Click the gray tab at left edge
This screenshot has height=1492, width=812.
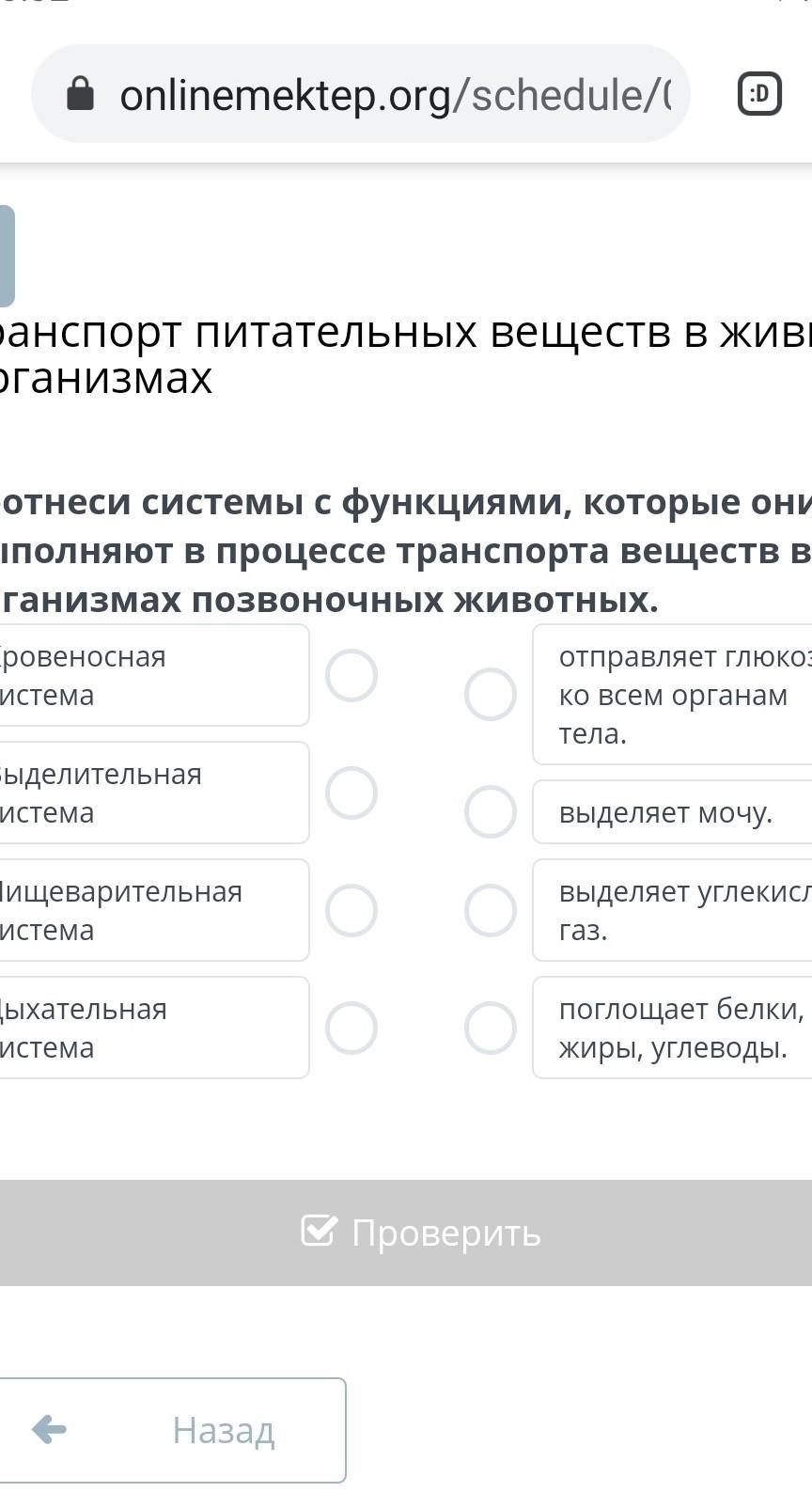[6, 256]
